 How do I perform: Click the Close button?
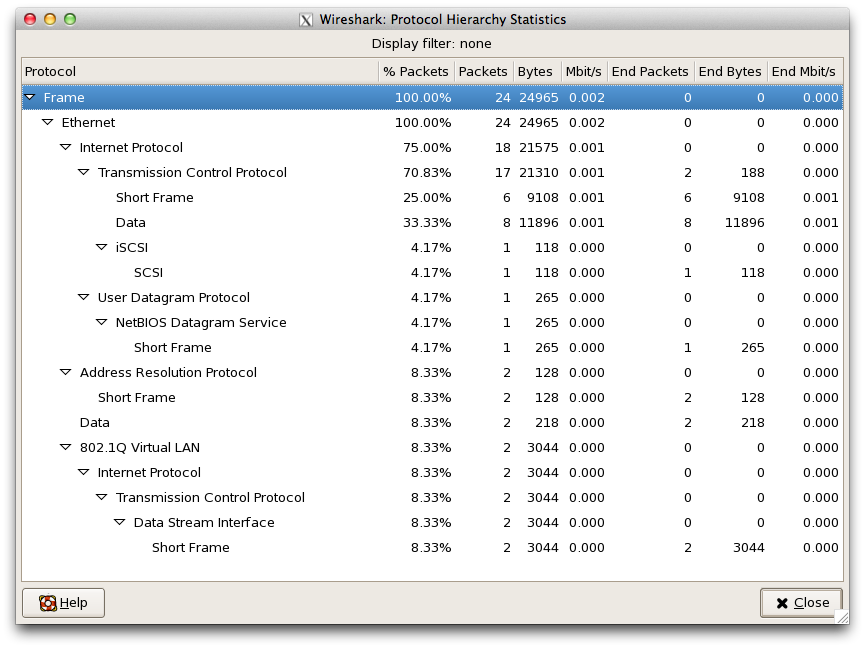[802, 603]
